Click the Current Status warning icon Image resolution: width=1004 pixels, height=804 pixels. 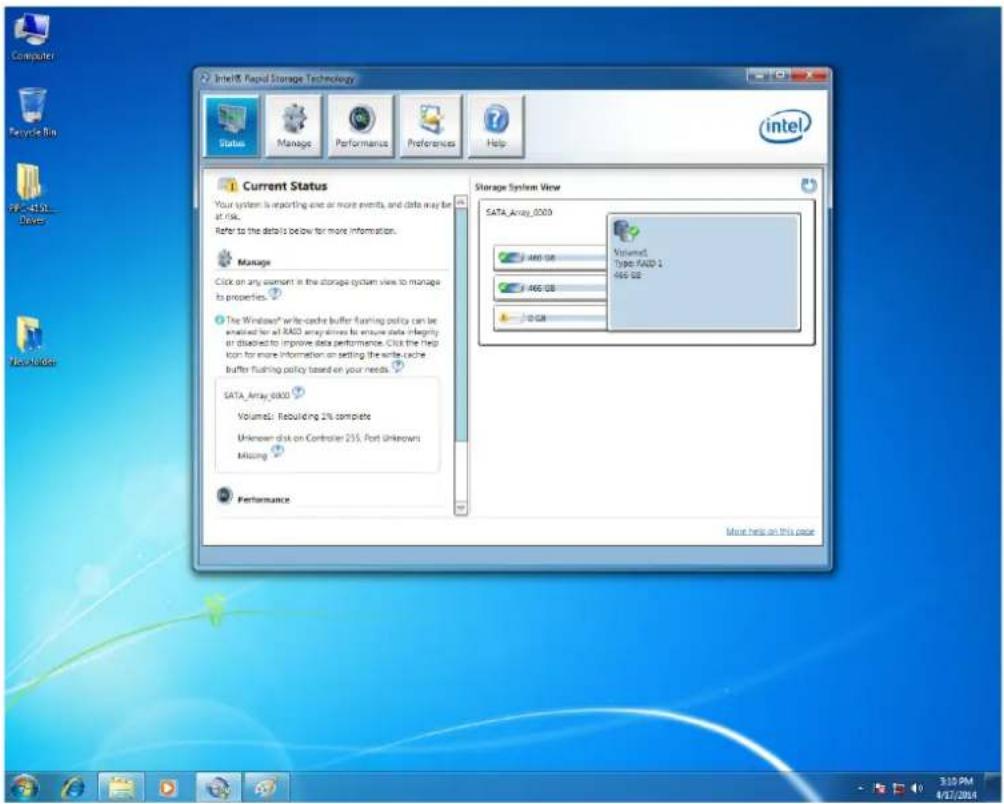[228, 186]
